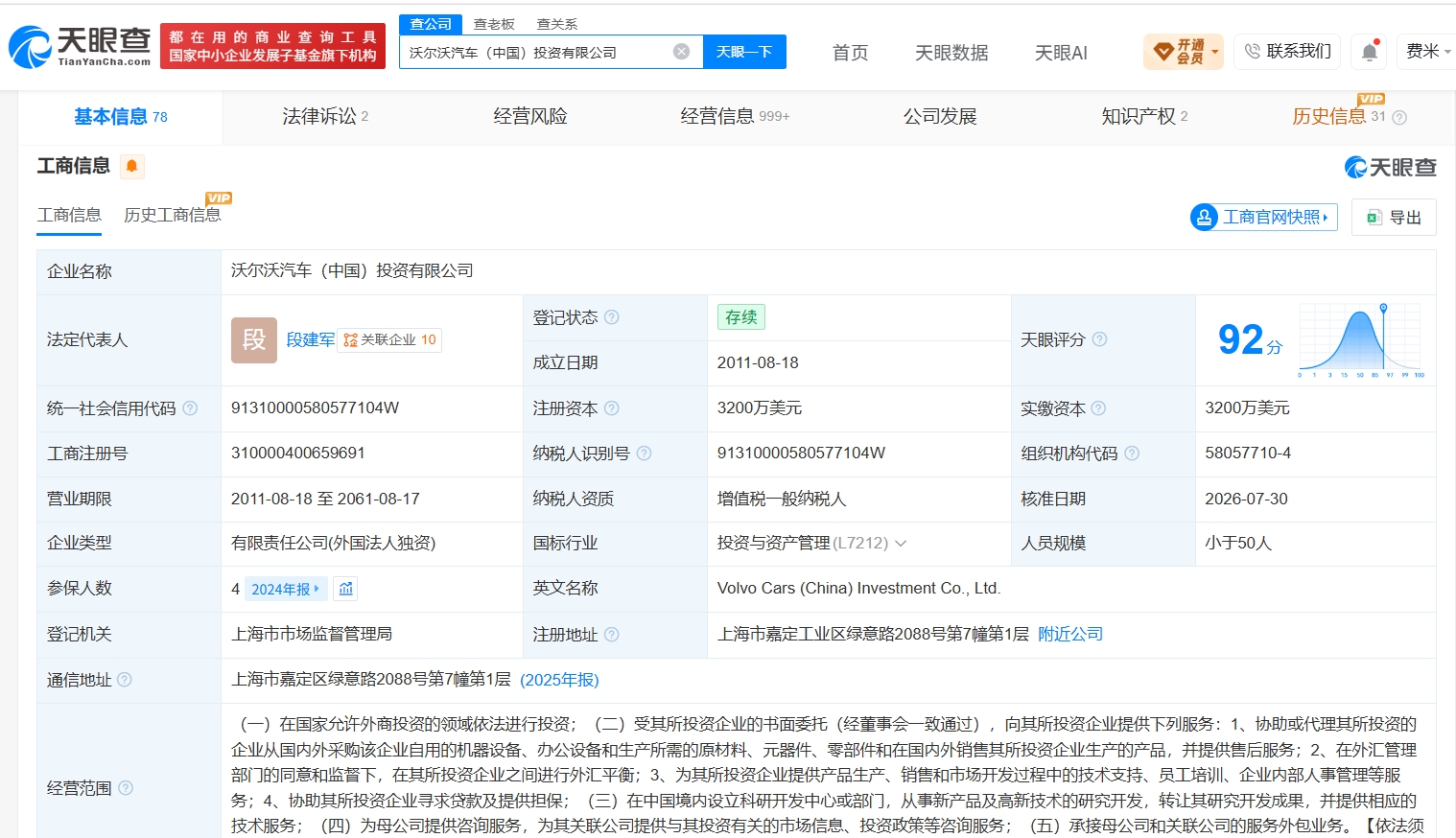Click the 工商官网快照 button
The height and width of the screenshot is (838, 1456).
(1264, 218)
